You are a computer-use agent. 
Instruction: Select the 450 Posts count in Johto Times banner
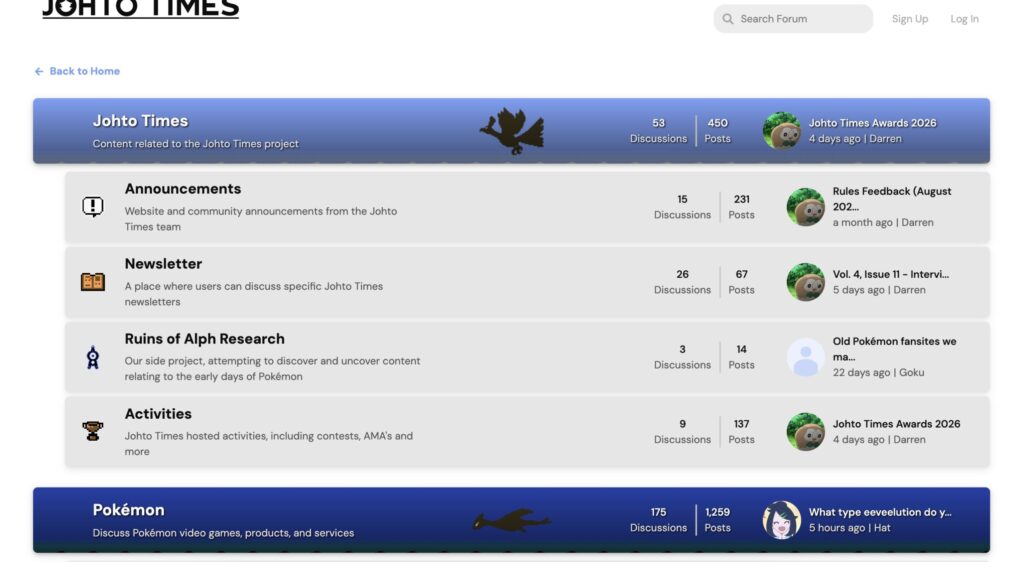tap(717, 131)
